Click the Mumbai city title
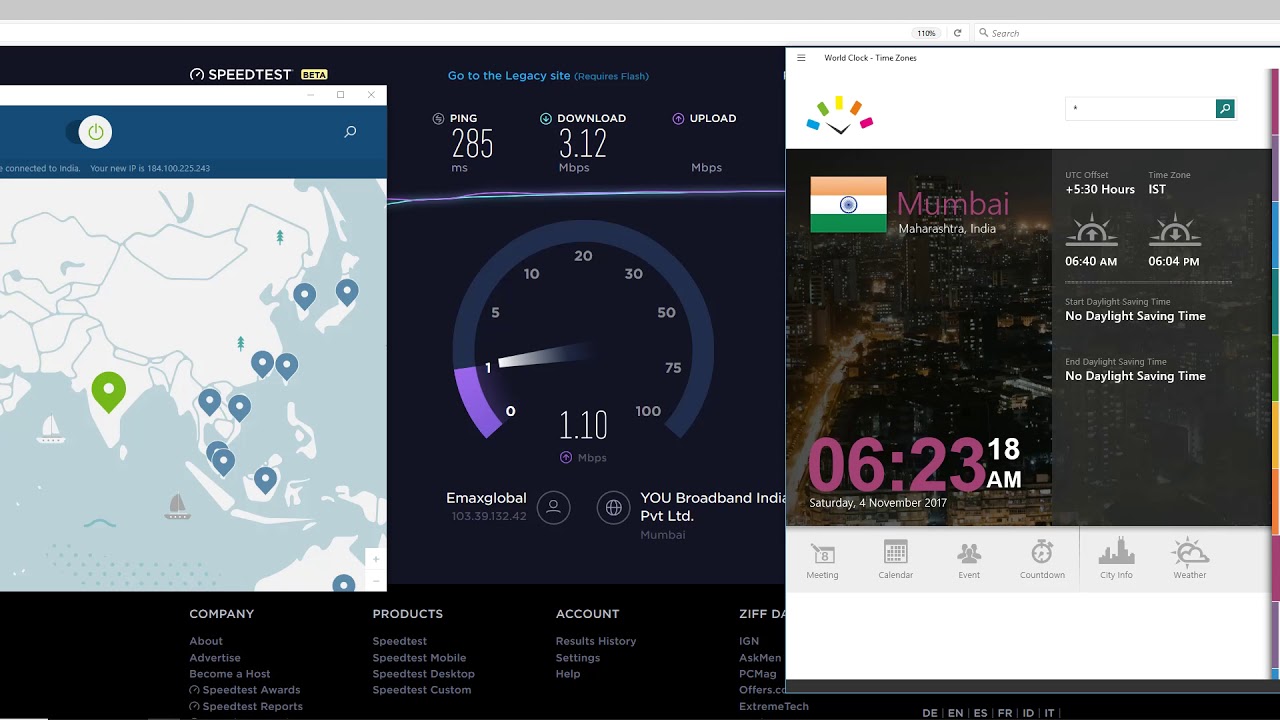Image resolution: width=1280 pixels, height=720 pixels. click(953, 203)
